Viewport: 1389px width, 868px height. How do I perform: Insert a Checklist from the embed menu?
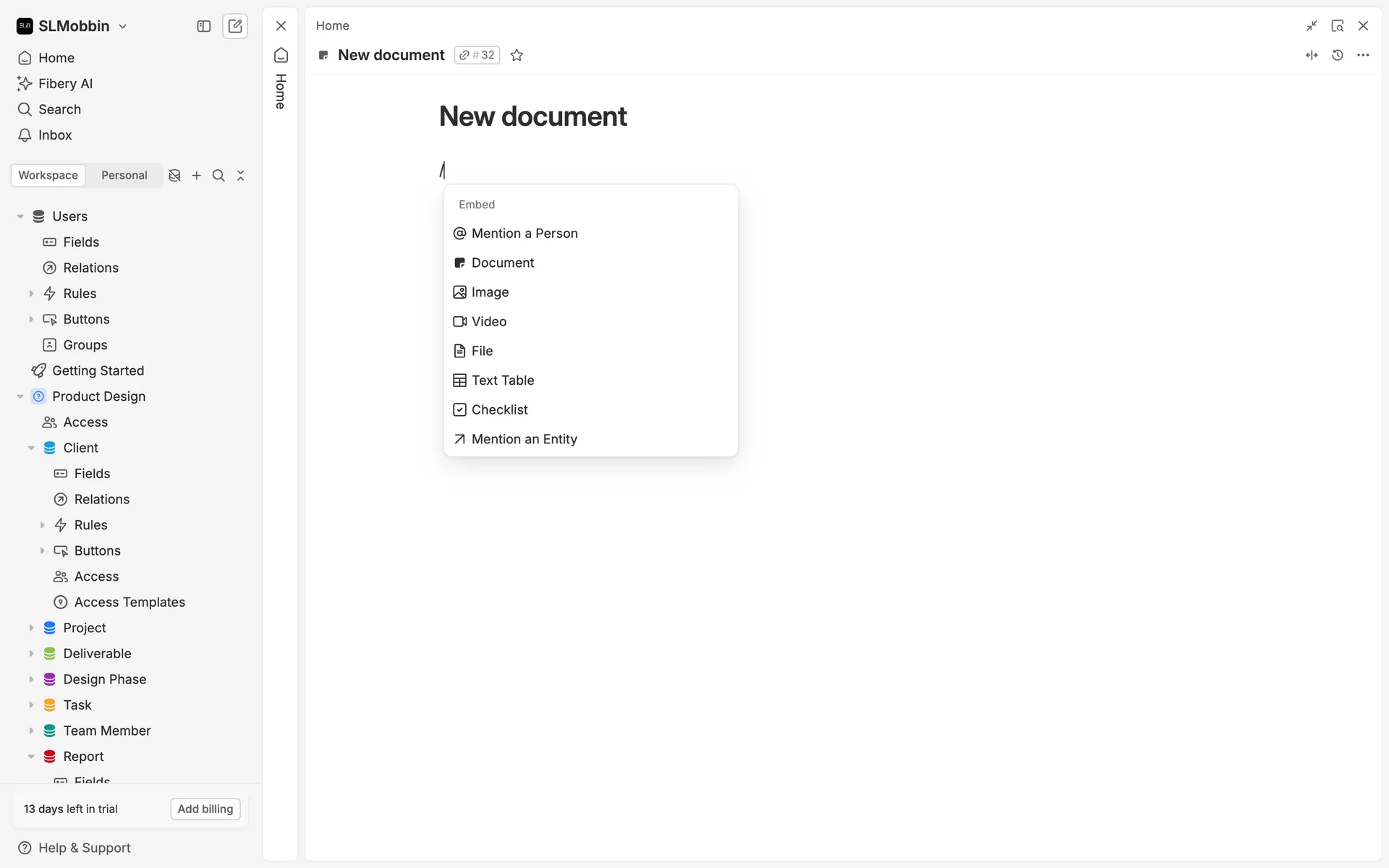tap(499, 410)
